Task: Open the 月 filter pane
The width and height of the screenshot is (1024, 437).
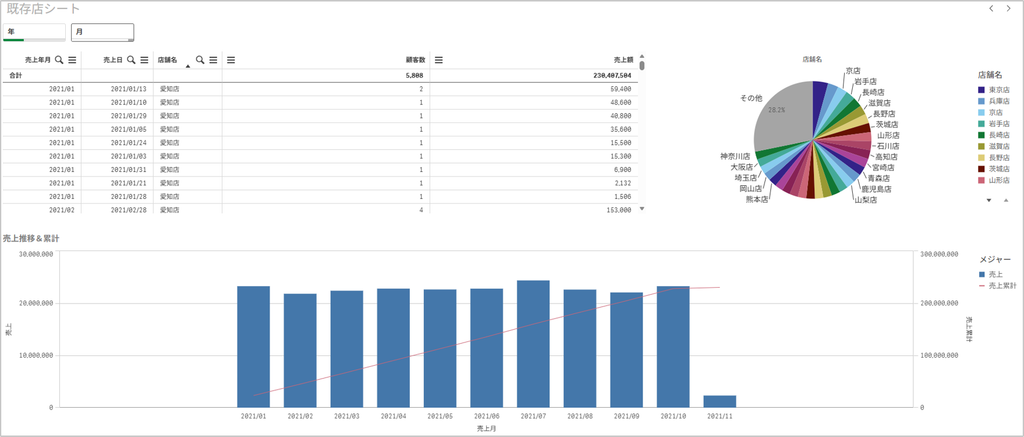Action: [103, 32]
